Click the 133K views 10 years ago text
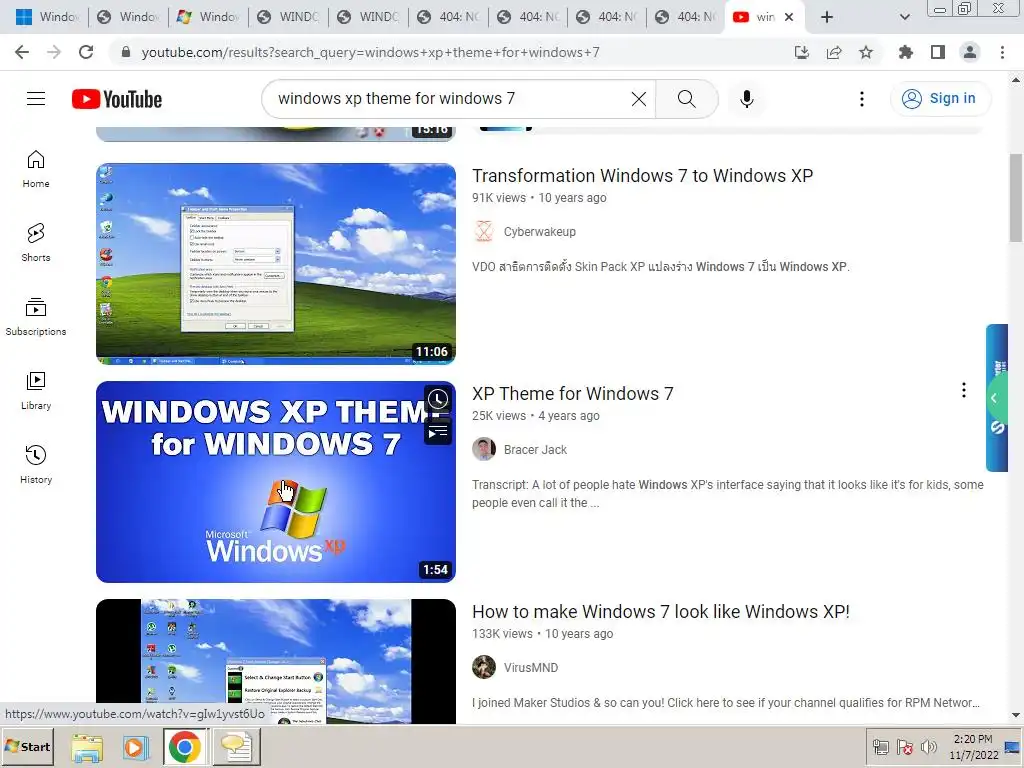Viewport: 1024px width, 768px height. pyautogui.click(x=543, y=634)
